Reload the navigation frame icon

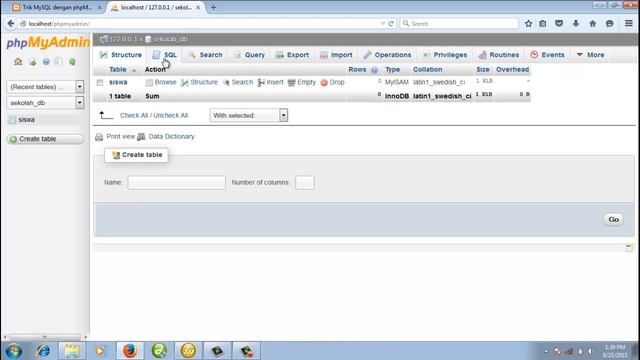72,62
